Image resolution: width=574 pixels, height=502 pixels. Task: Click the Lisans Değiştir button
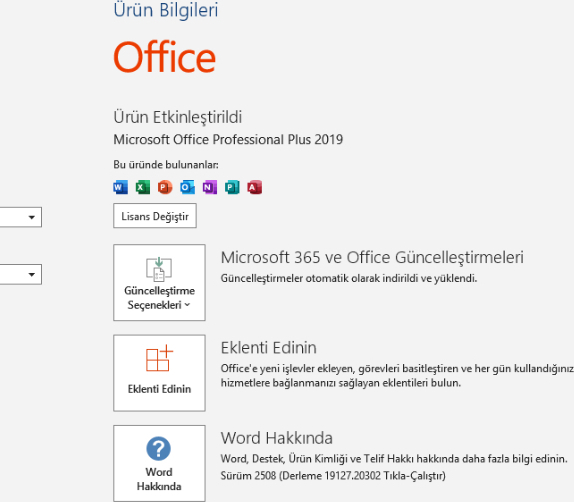point(155,216)
